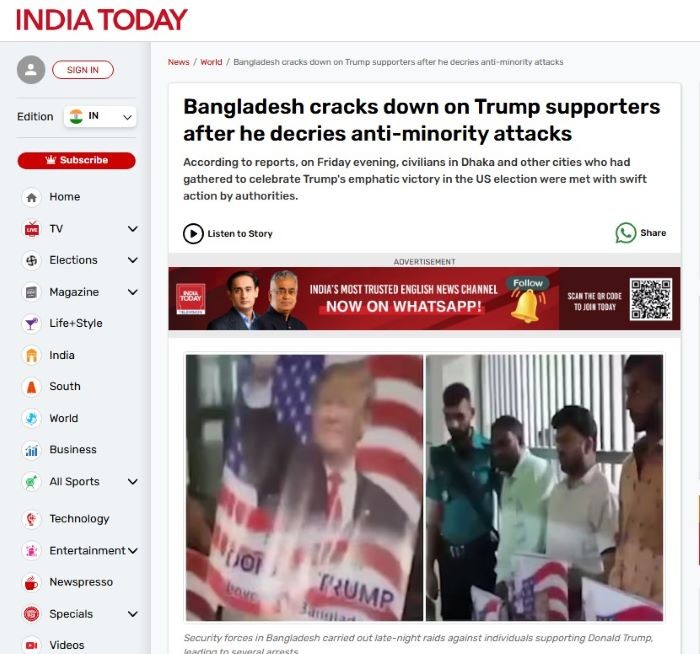Click the Trump flag article image

304,487
